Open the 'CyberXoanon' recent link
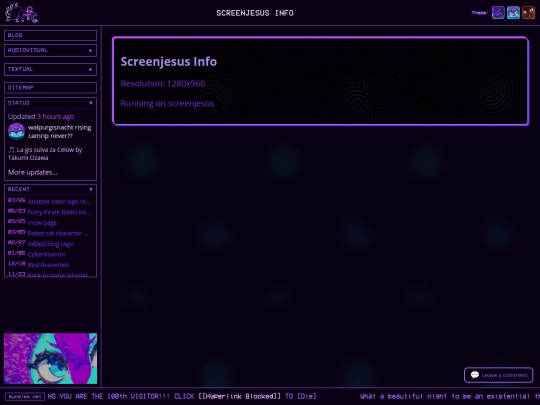The image size is (540, 405). coord(46,255)
